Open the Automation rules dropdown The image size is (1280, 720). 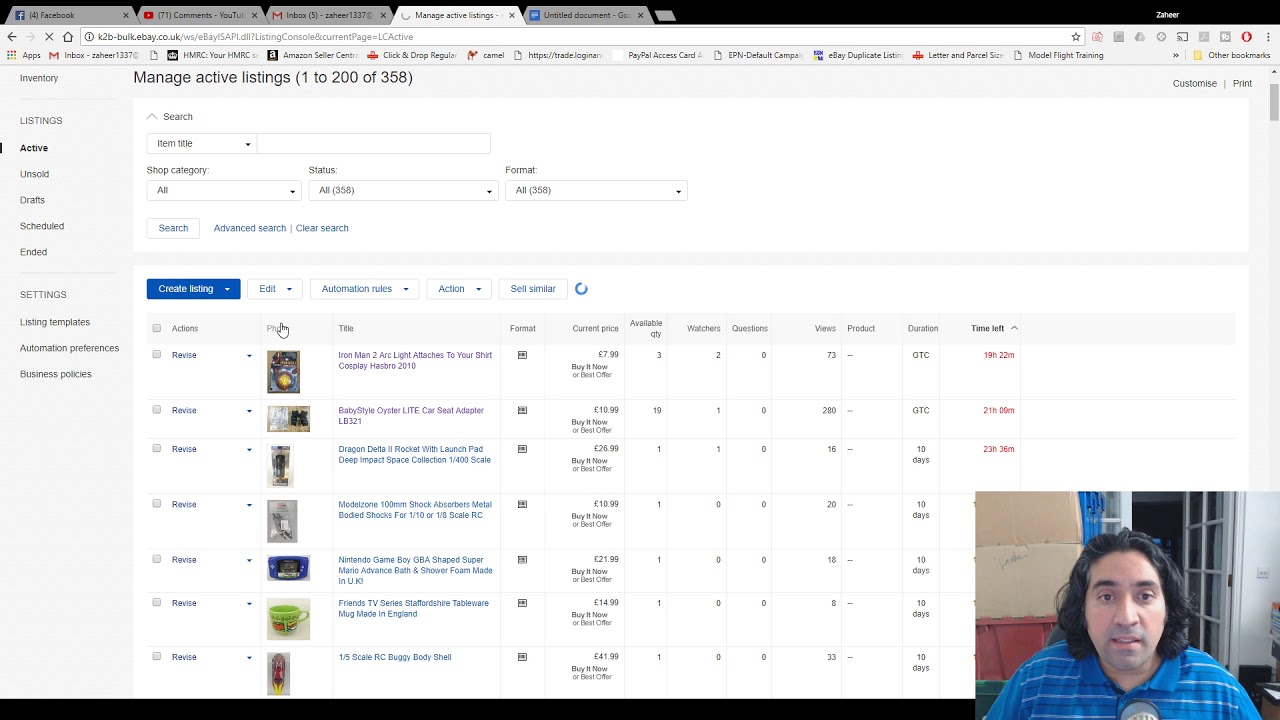pos(365,289)
